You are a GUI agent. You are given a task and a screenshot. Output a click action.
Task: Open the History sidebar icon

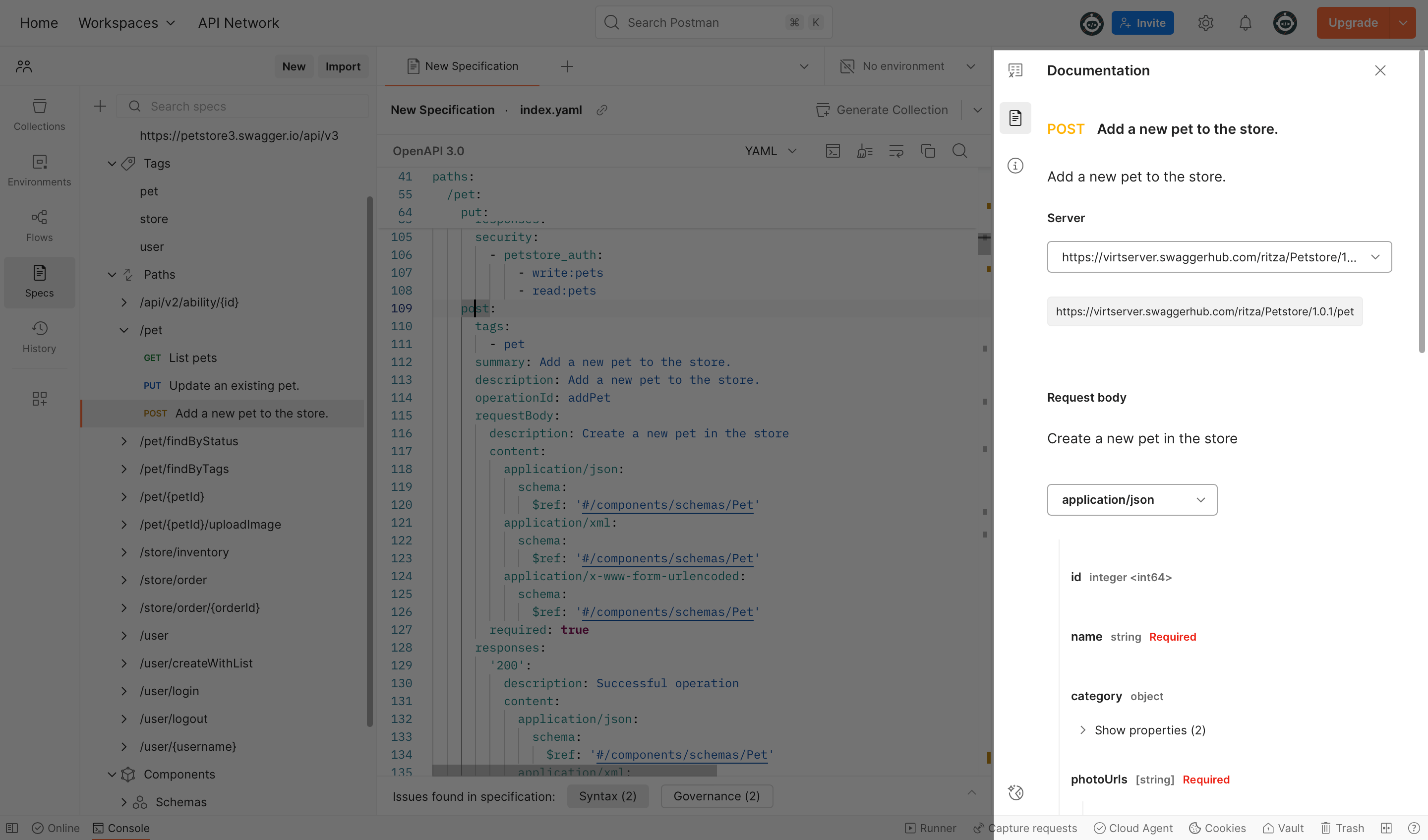[39, 337]
